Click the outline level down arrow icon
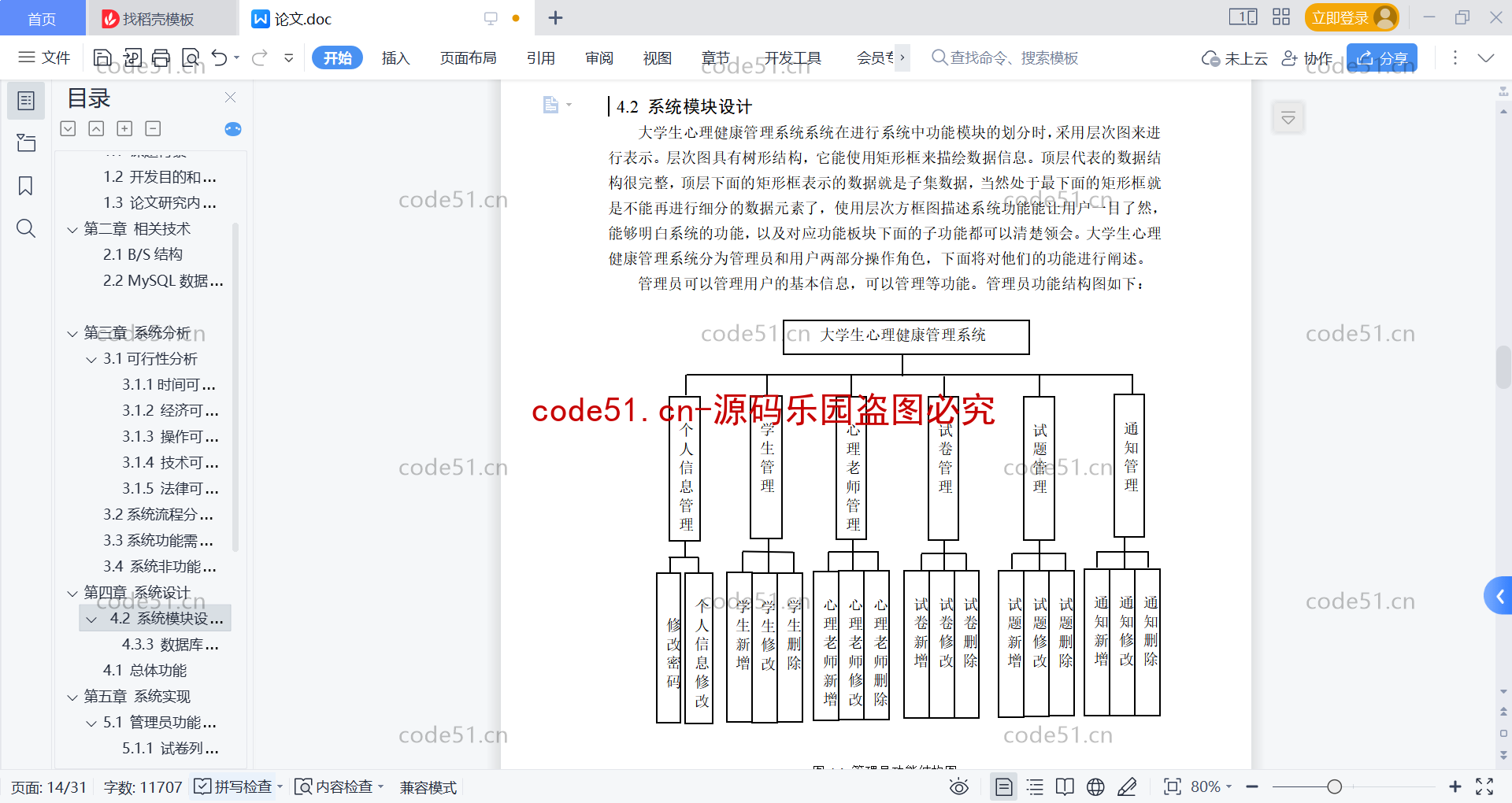 (69, 128)
